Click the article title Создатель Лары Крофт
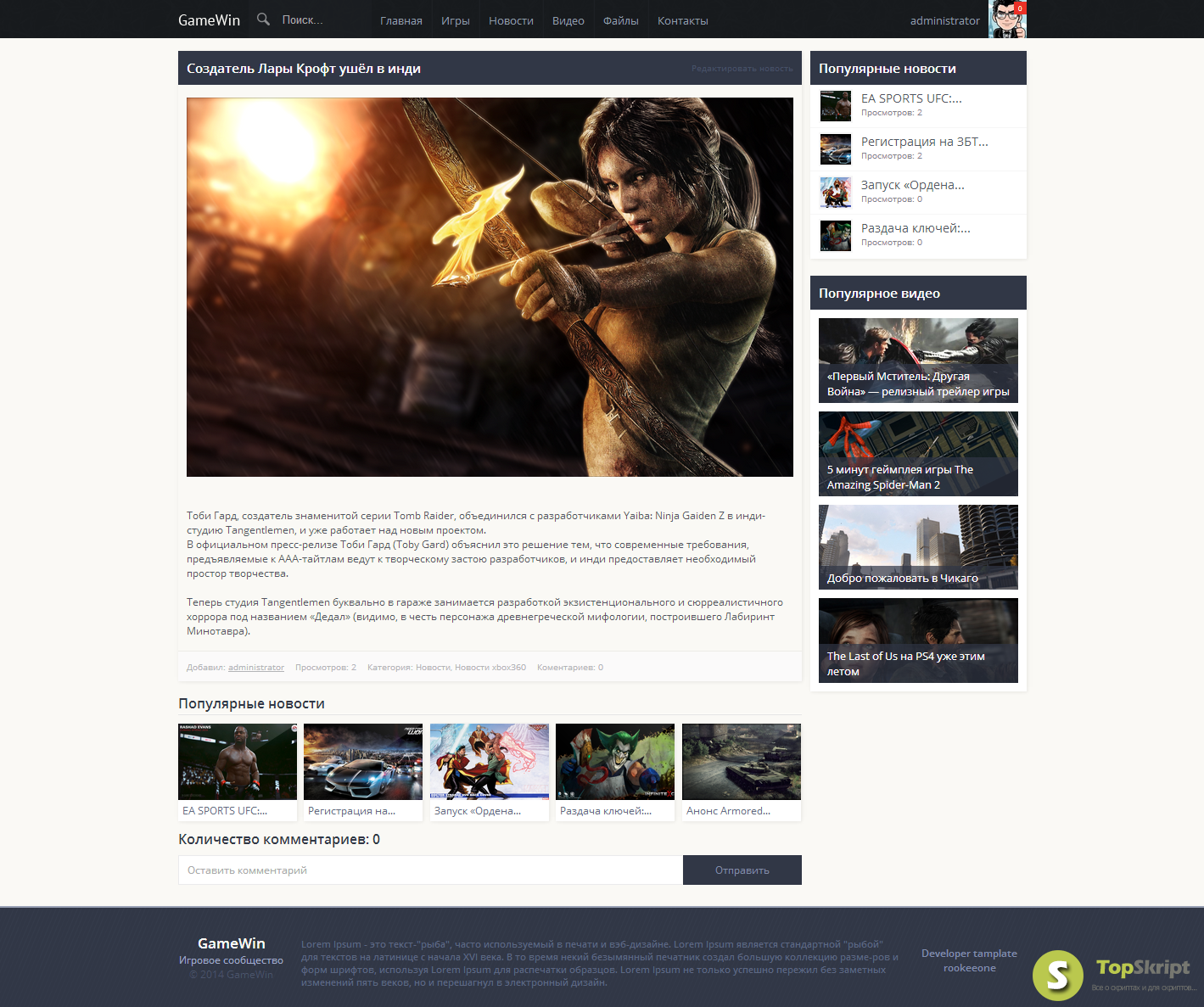The width and height of the screenshot is (1204, 1007). tap(304, 69)
